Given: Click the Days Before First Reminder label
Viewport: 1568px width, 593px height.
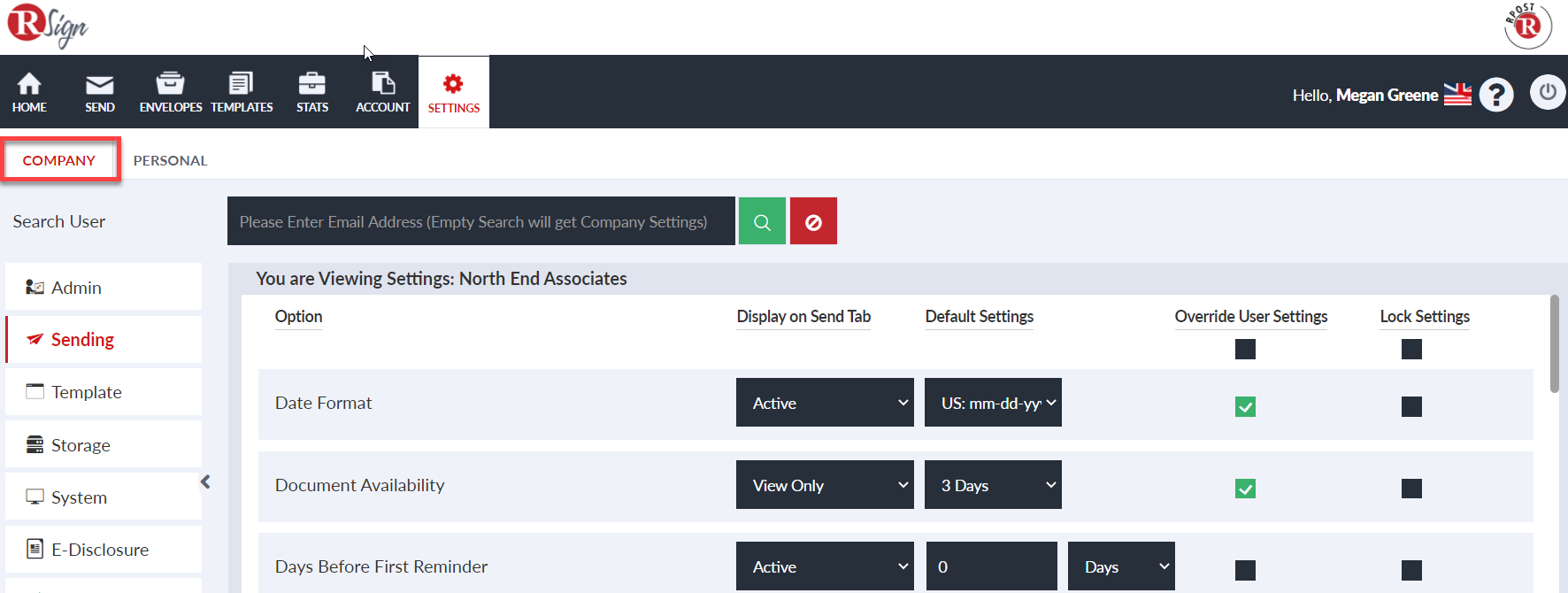Looking at the screenshot, I should 381,566.
